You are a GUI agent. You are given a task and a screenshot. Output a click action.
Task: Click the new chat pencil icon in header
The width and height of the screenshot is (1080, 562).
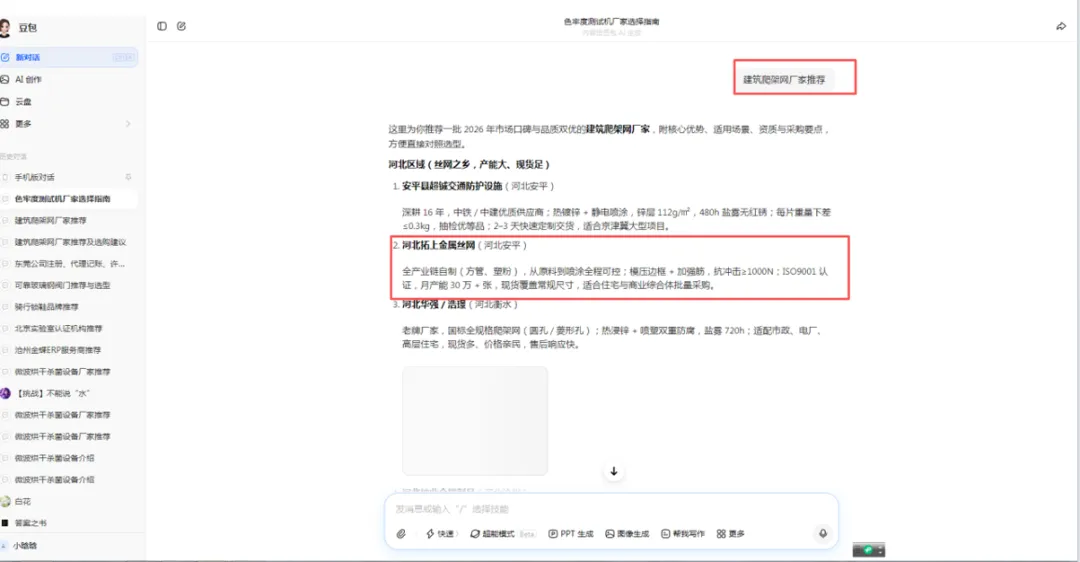[x=181, y=26]
